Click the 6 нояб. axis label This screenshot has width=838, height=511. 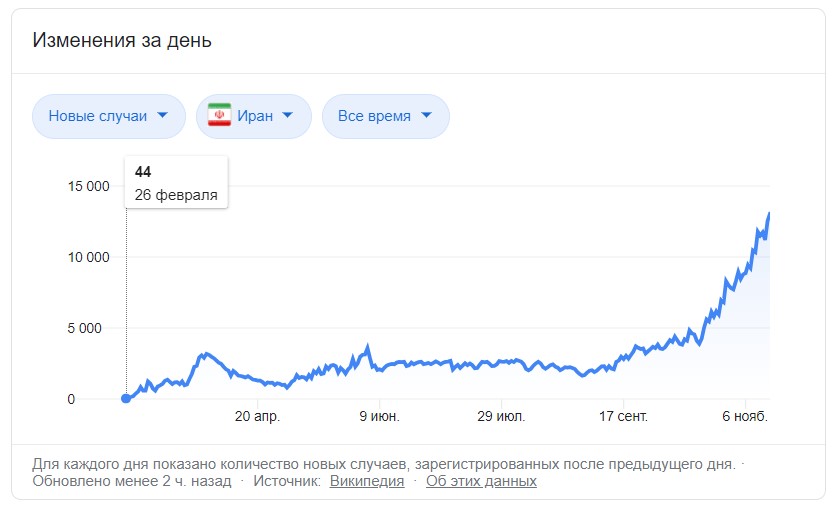pyautogui.click(x=745, y=416)
